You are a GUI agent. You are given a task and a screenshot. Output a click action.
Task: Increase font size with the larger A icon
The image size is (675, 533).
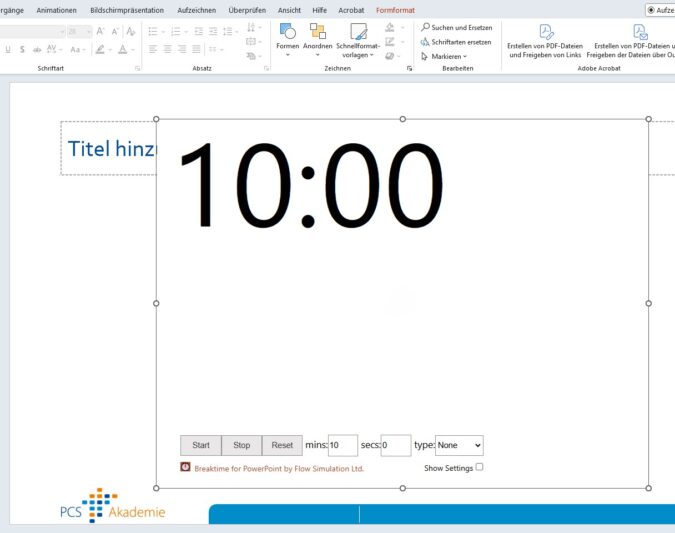coord(100,31)
